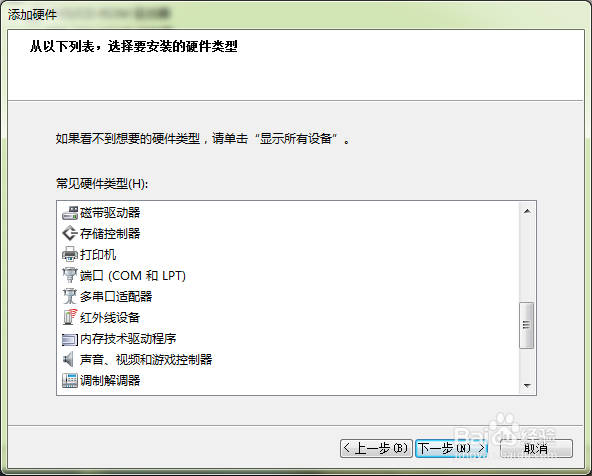
Task: Click the list scrollbar up arrow
Action: point(527,211)
